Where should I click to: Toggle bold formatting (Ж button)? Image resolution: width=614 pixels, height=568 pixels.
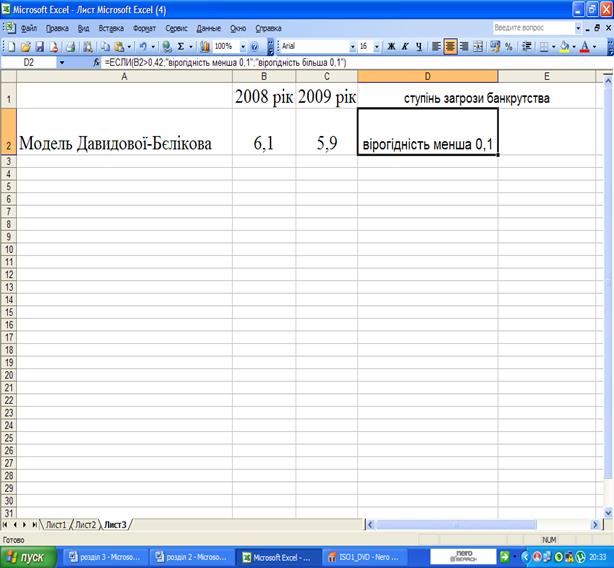[x=391, y=46]
